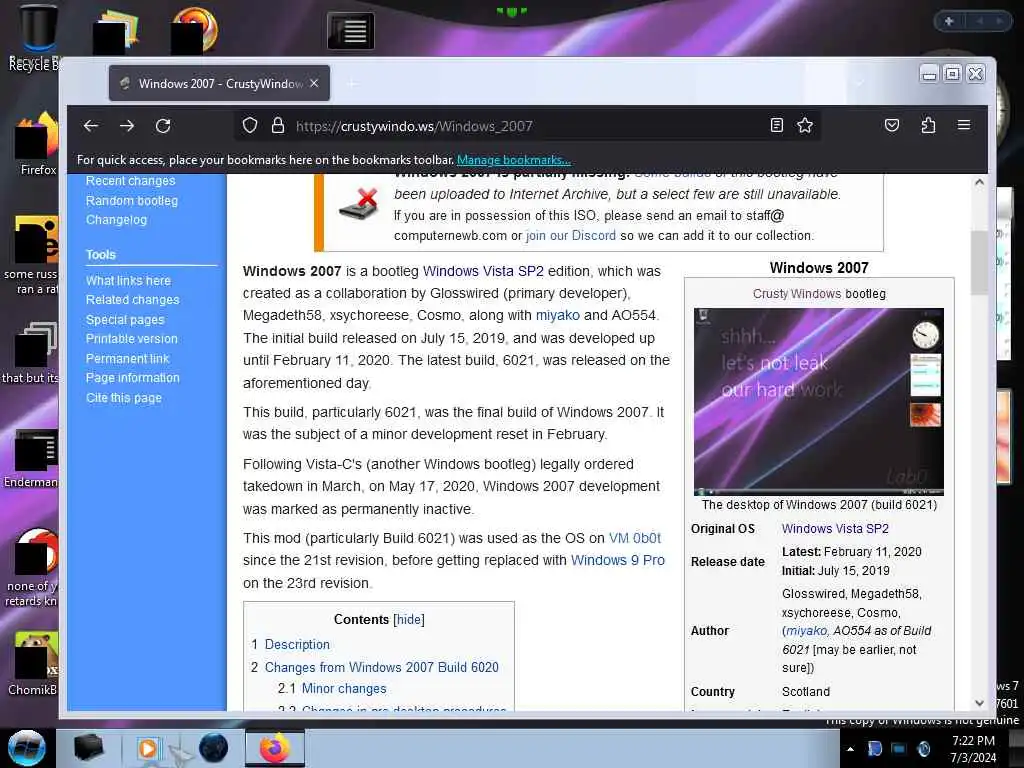Bookmark this page with the star icon
Image resolution: width=1024 pixels, height=768 pixels.
[805, 125]
